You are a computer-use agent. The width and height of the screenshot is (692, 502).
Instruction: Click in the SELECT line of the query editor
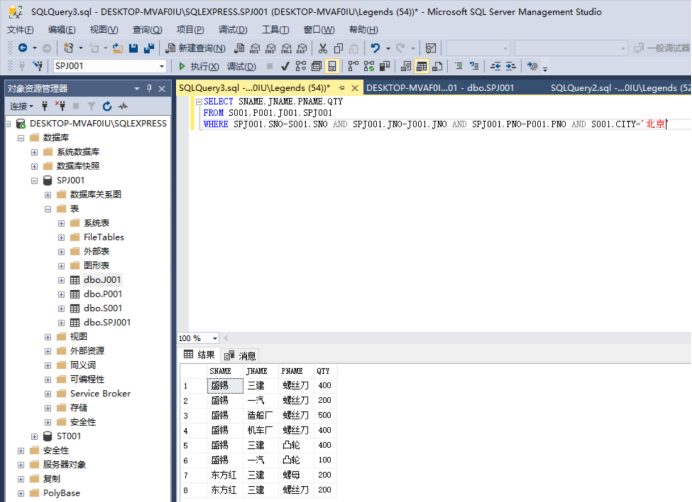point(273,102)
